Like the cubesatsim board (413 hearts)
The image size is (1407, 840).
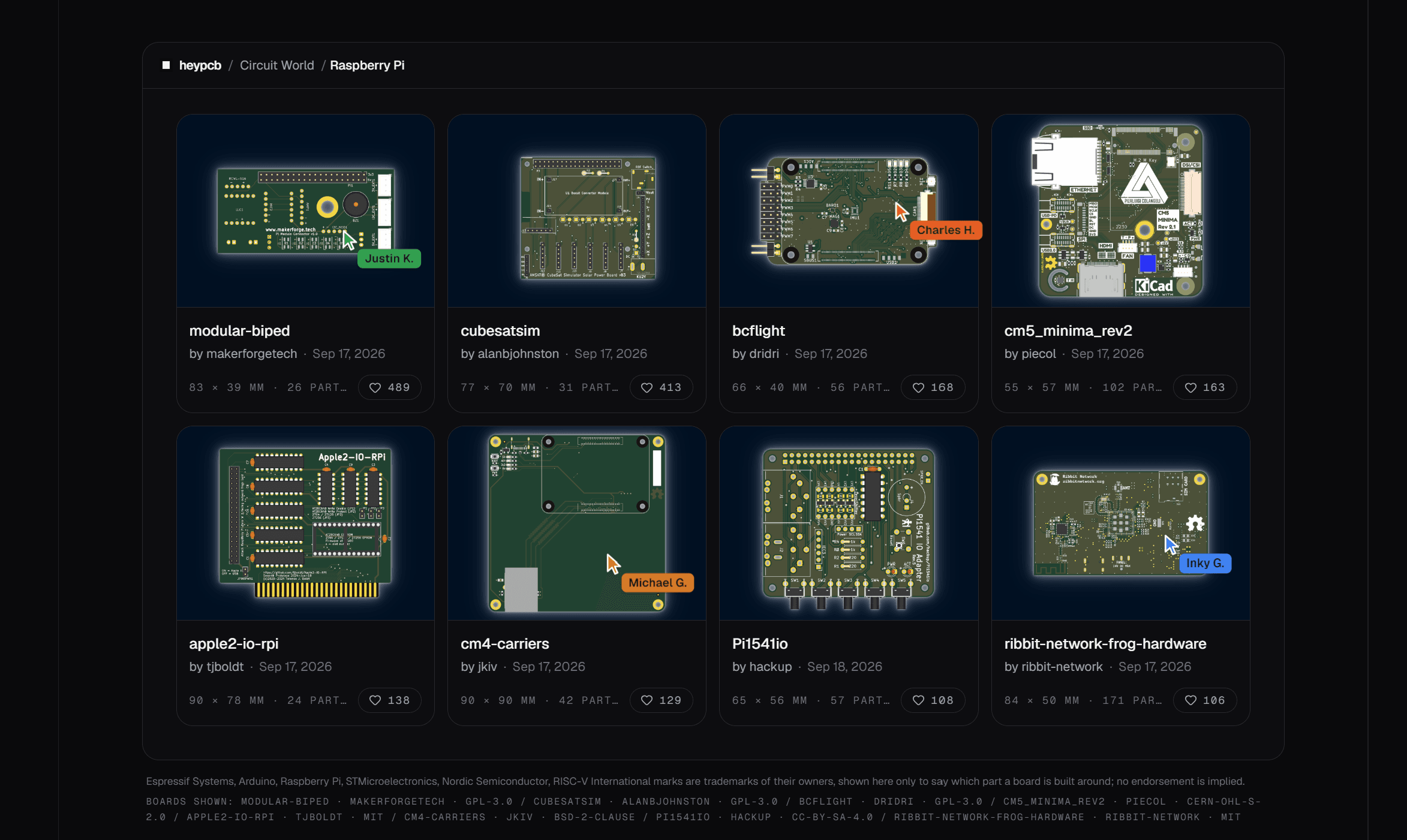pos(661,387)
